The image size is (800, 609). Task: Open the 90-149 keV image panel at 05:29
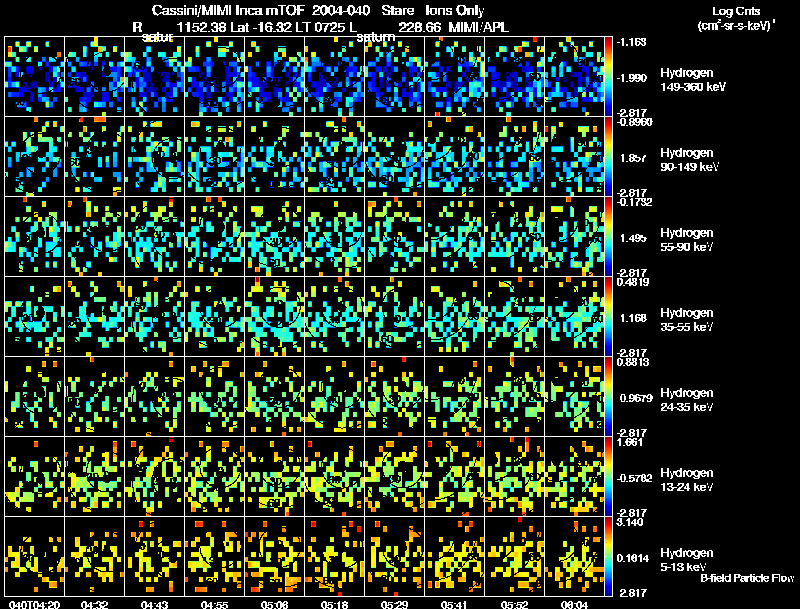point(394,156)
